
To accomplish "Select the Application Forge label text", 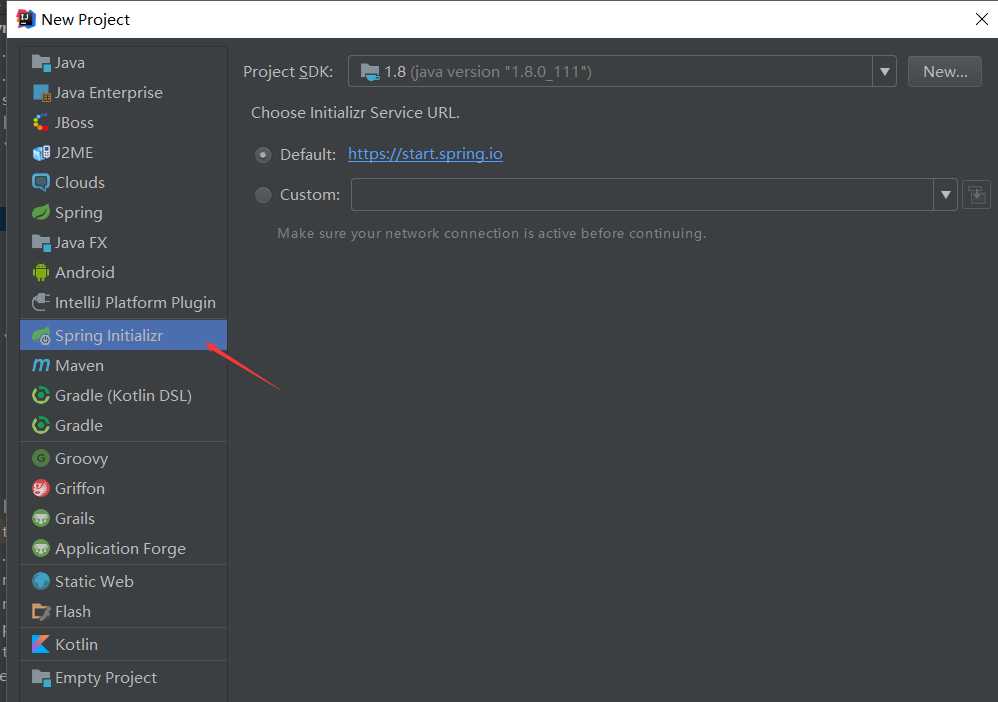I will (x=120, y=549).
